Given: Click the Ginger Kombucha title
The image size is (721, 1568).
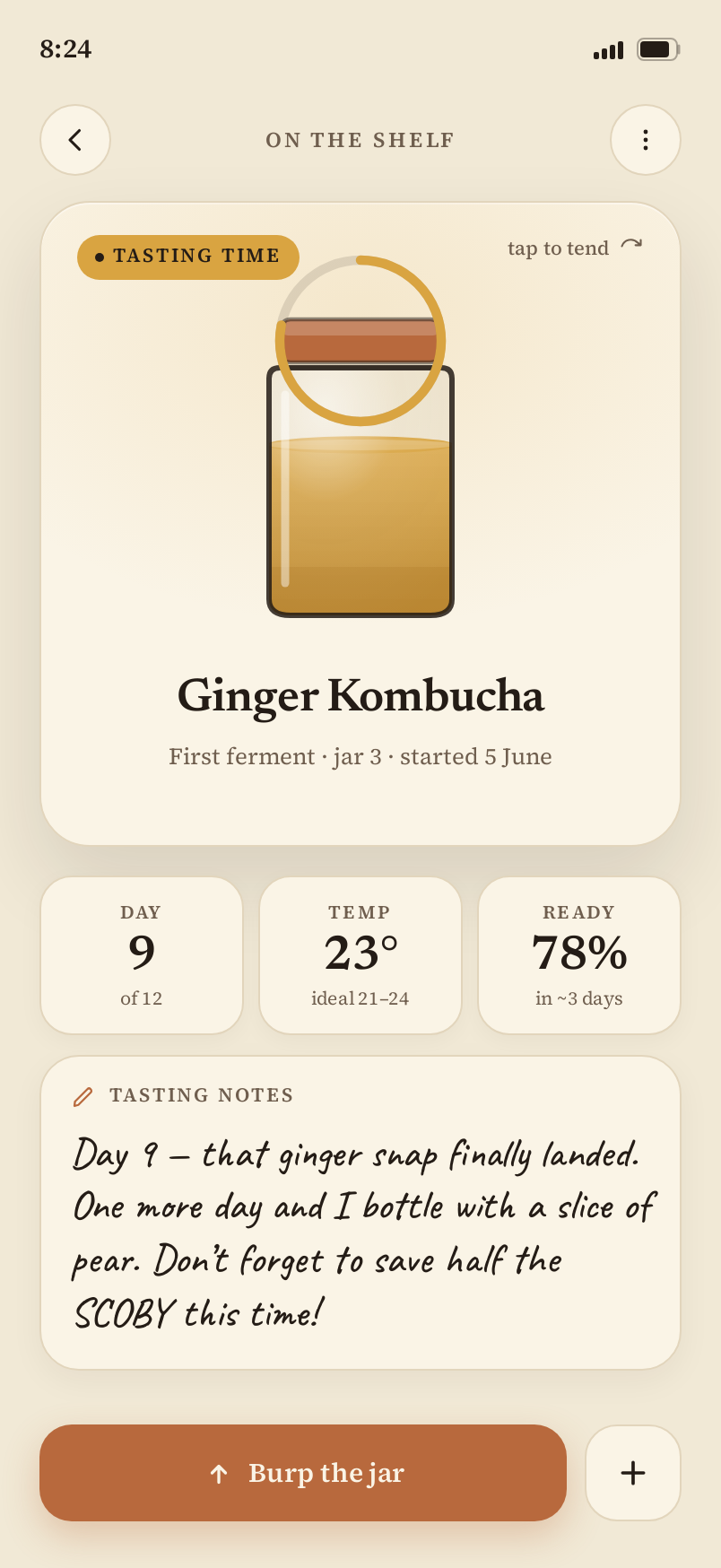Looking at the screenshot, I should (x=360, y=696).
